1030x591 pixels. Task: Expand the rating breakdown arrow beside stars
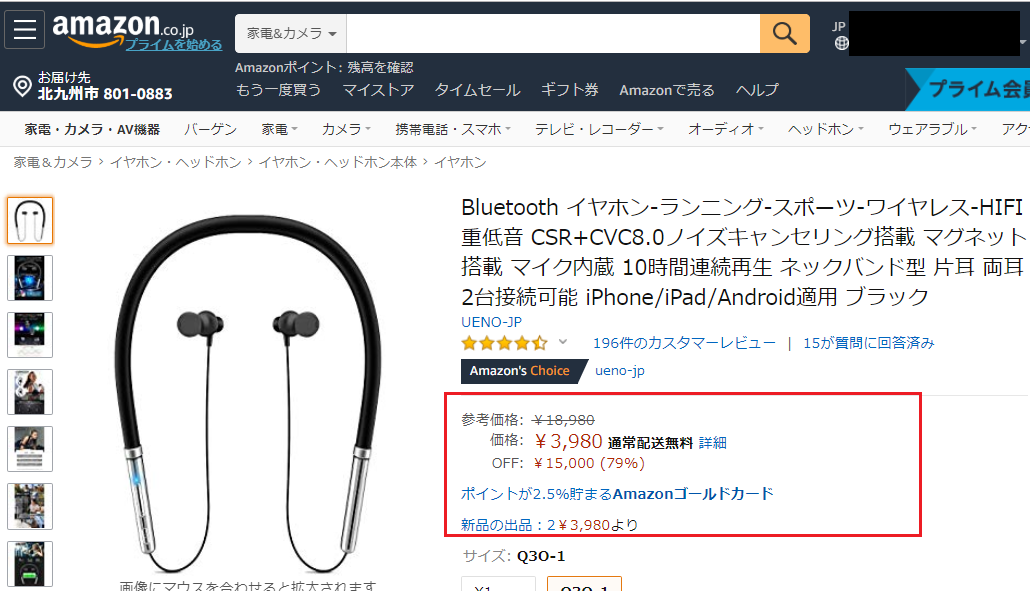point(563,342)
